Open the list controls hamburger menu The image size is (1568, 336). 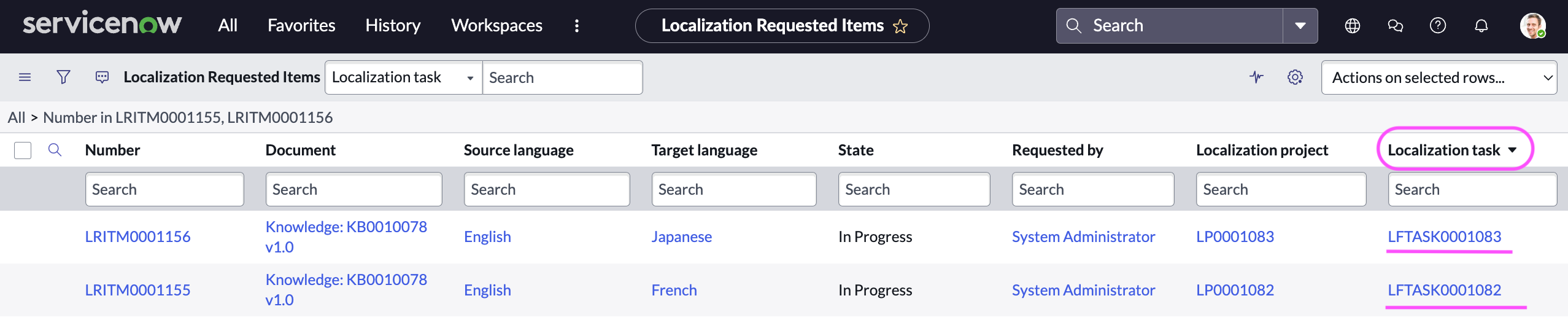(x=25, y=77)
